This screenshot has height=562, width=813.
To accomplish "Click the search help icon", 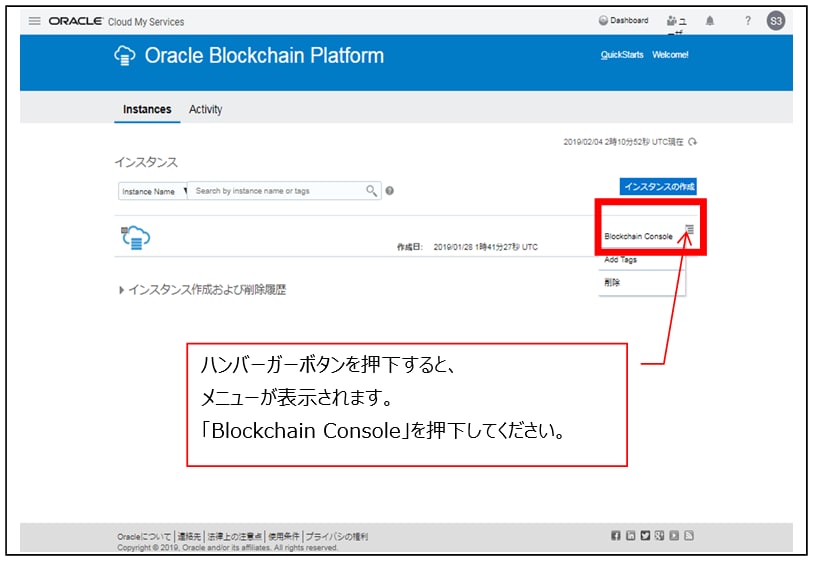I will click(x=389, y=191).
